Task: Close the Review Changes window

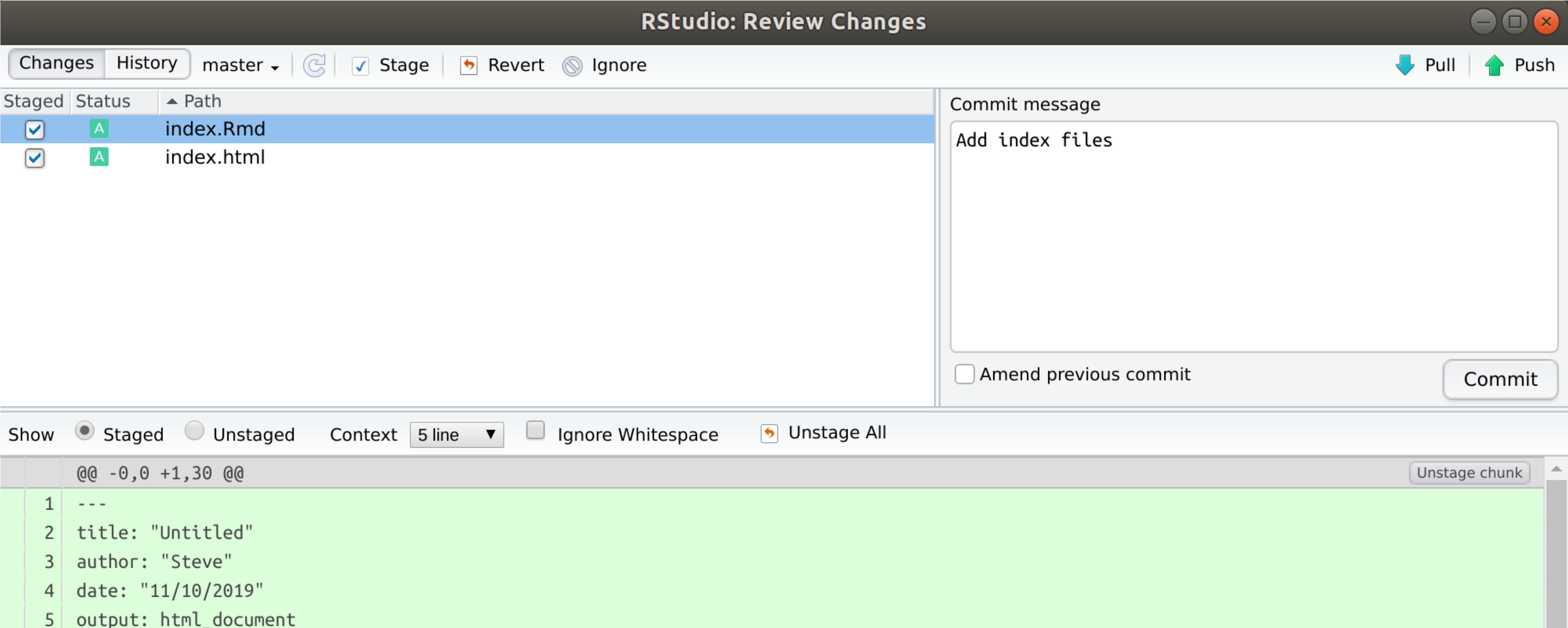Action: (x=1546, y=22)
